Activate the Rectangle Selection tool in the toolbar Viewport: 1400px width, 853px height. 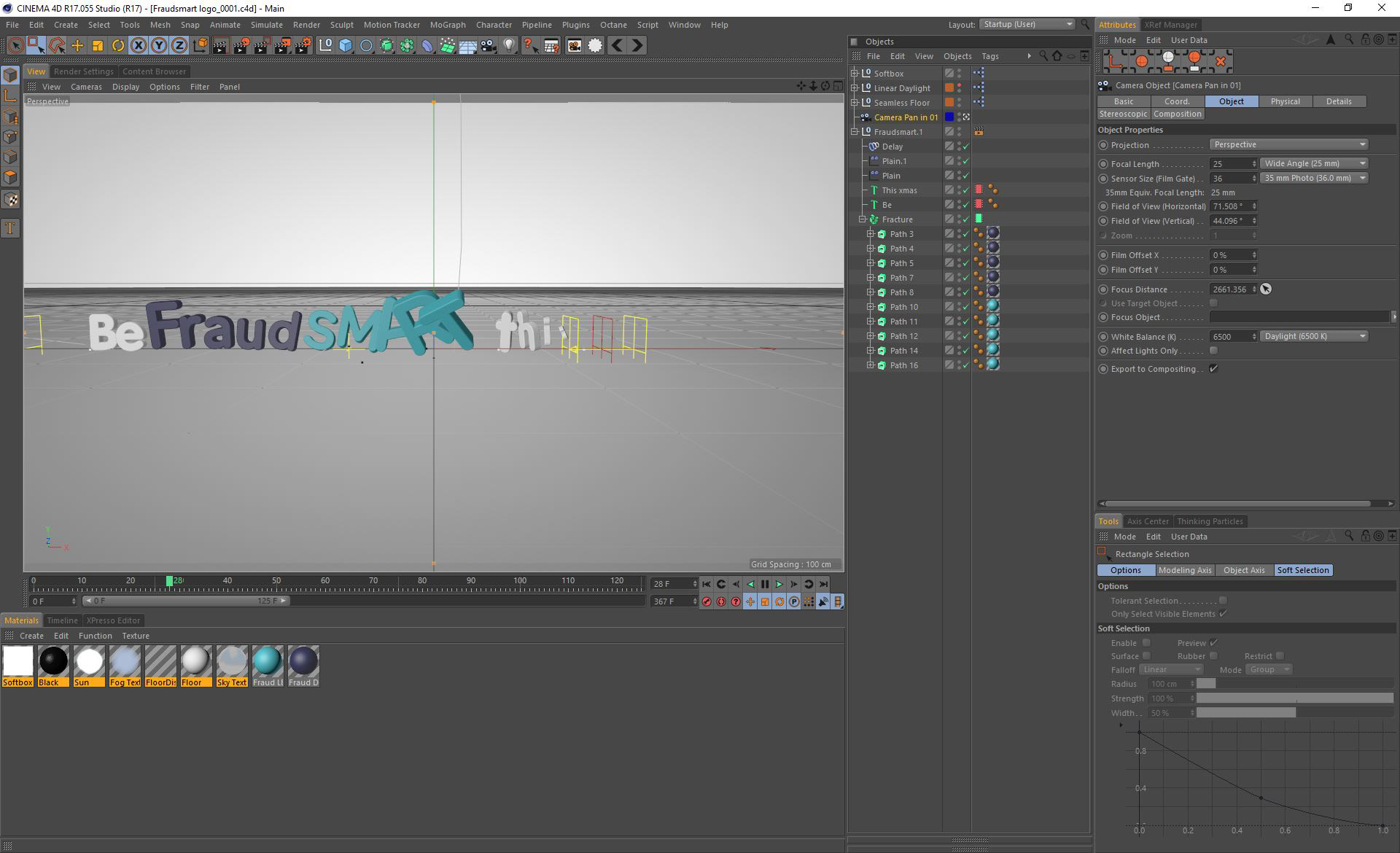point(36,45)
